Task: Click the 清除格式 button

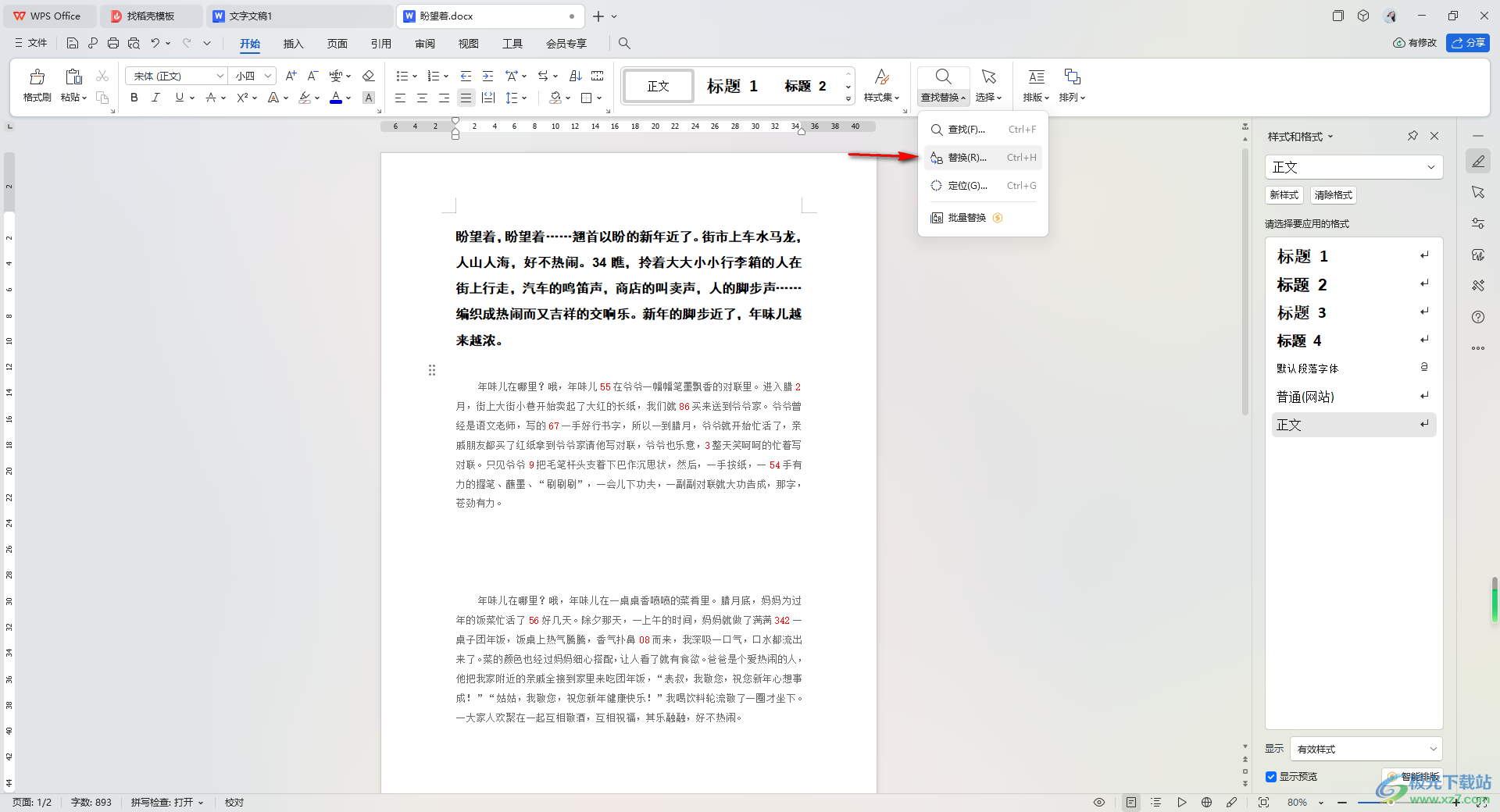Action: (1333, 195)
